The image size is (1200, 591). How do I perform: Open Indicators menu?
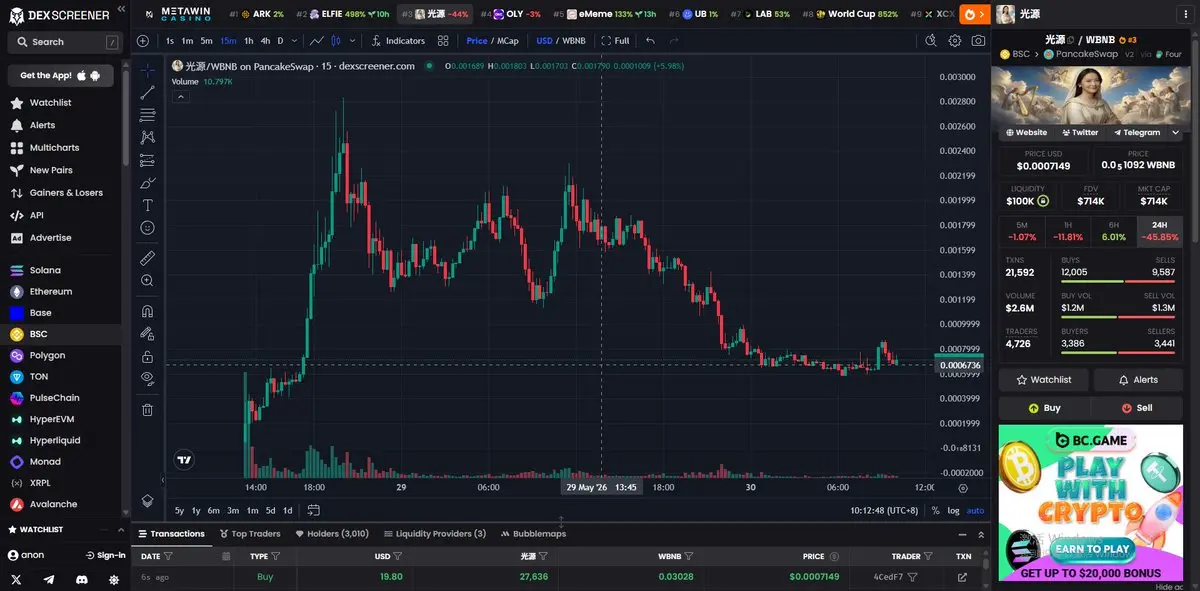[398, 41]
